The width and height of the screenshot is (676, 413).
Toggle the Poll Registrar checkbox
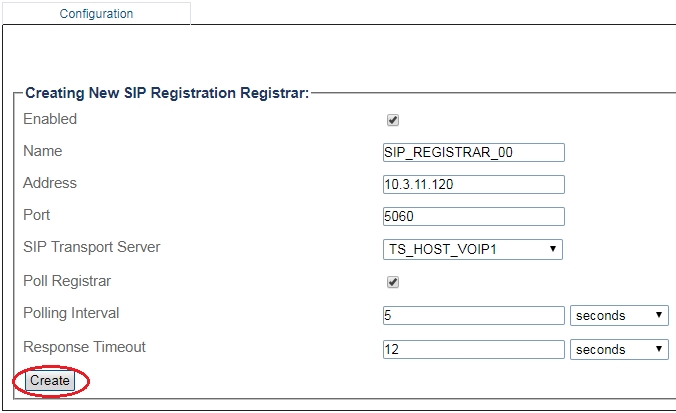(393, 282)
